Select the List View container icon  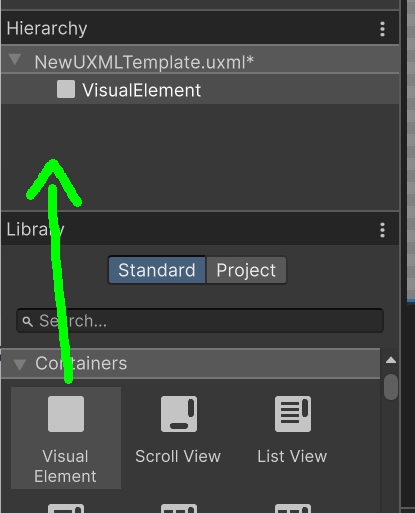pyautogui.click(x=293, y=414)
